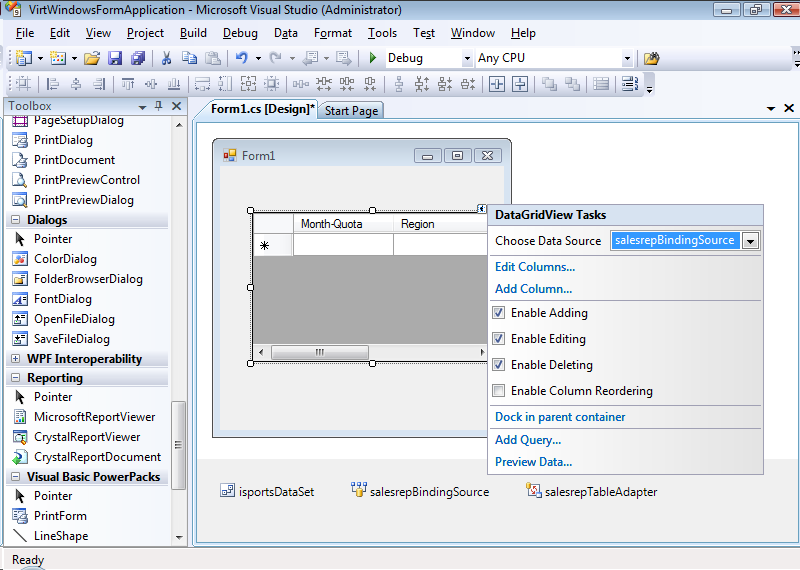Select CrystalReportViewer in the Toolbox

86,437
